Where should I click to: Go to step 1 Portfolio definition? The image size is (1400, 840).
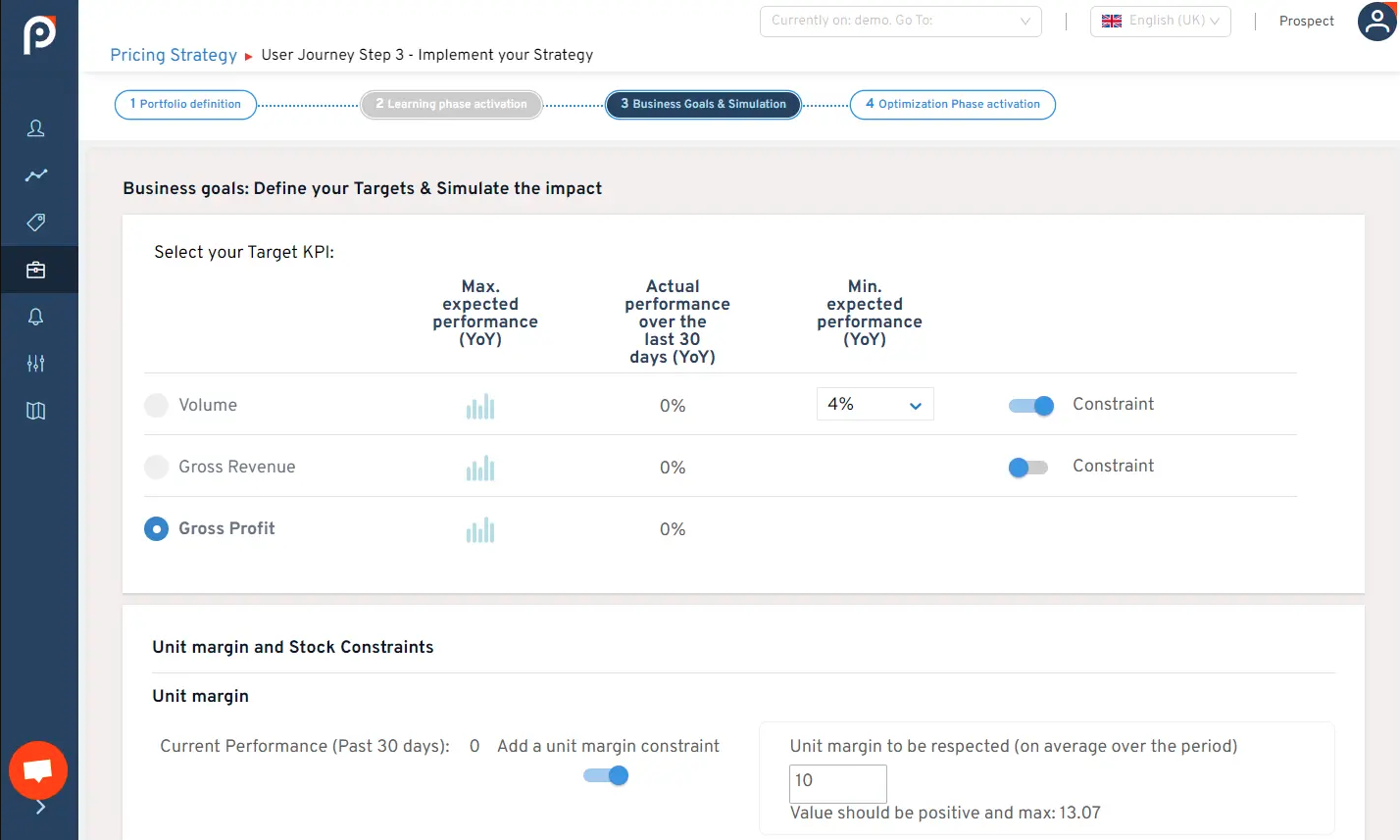click(x=185, y=104)
